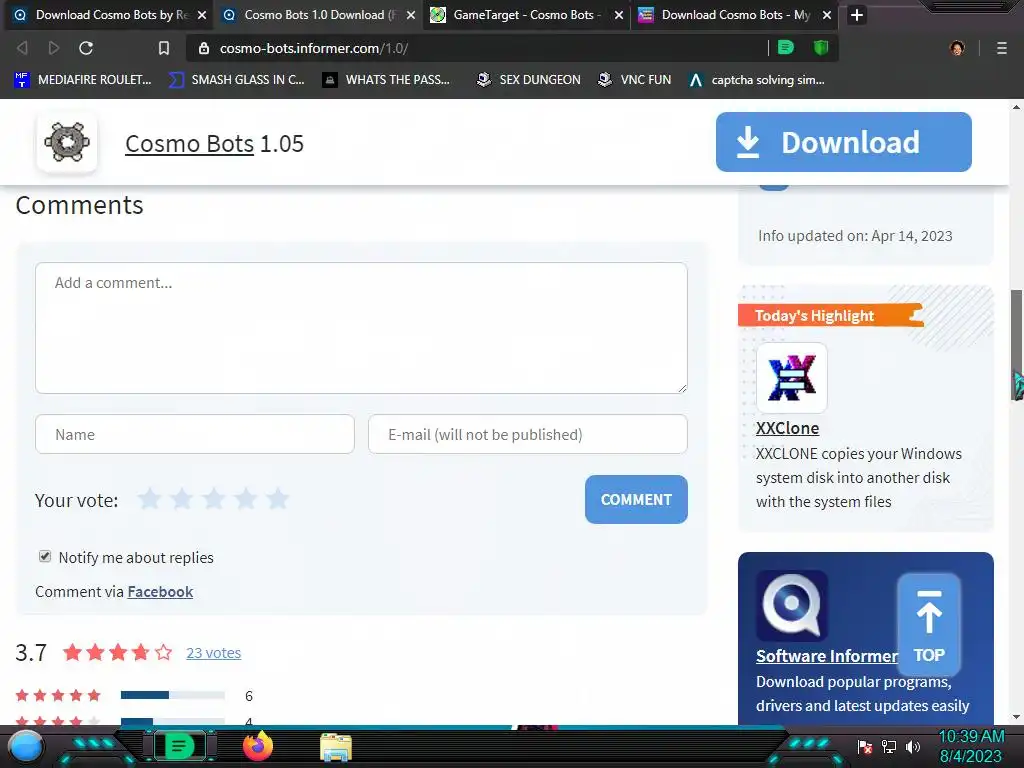
Task: Open the network tray icon
Action: click(889, 746)
